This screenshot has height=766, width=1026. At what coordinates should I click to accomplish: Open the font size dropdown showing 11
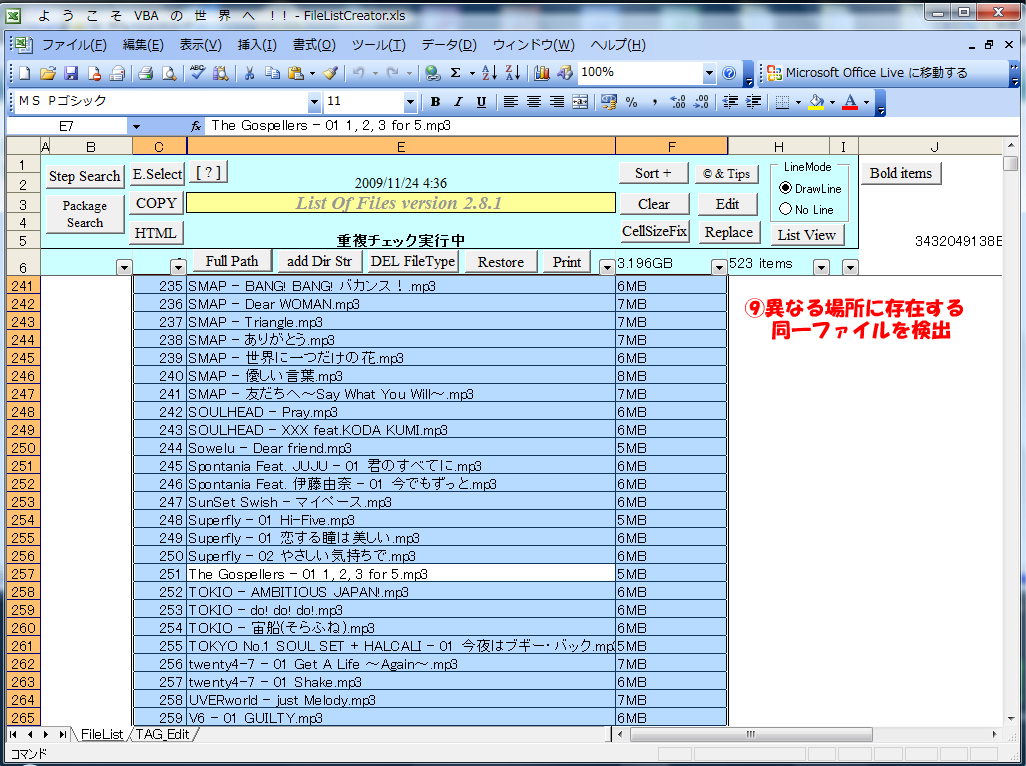[x=410, y=101]
